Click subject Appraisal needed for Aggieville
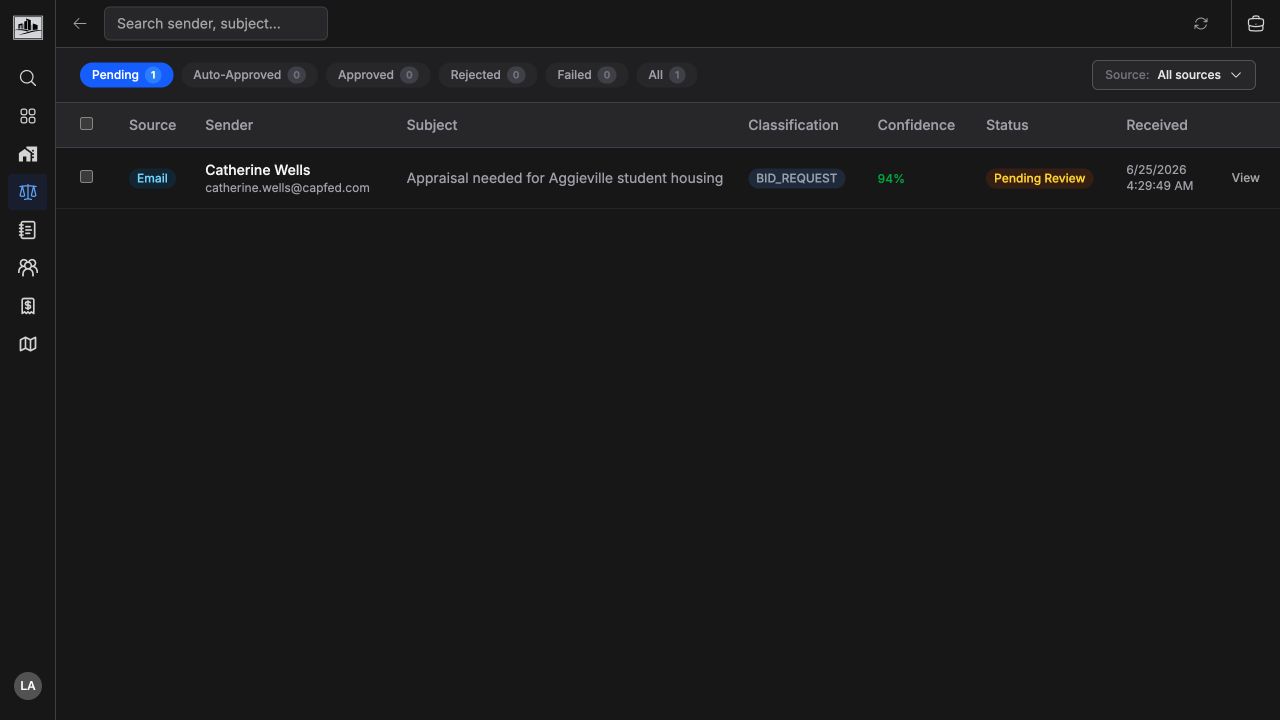 click(x=564, y=178)
